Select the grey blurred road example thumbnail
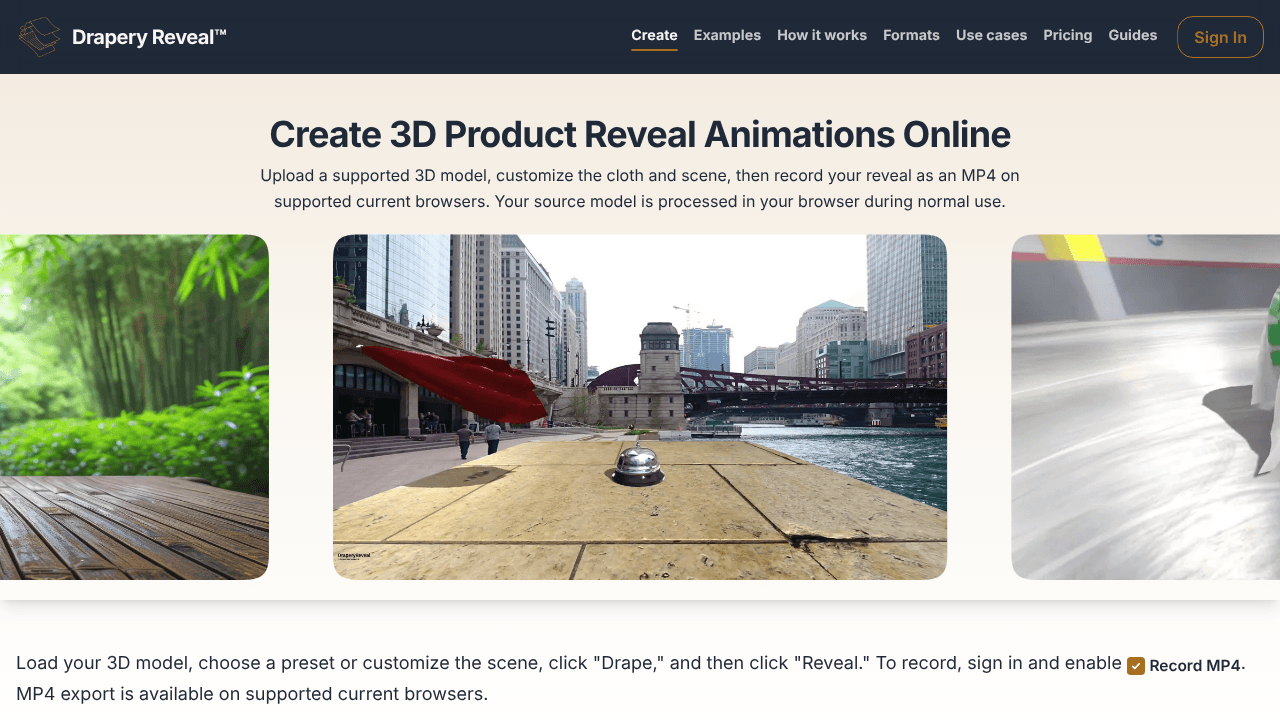The height and width of the screenshot is (720, 1280). [x=1146, y=407]
